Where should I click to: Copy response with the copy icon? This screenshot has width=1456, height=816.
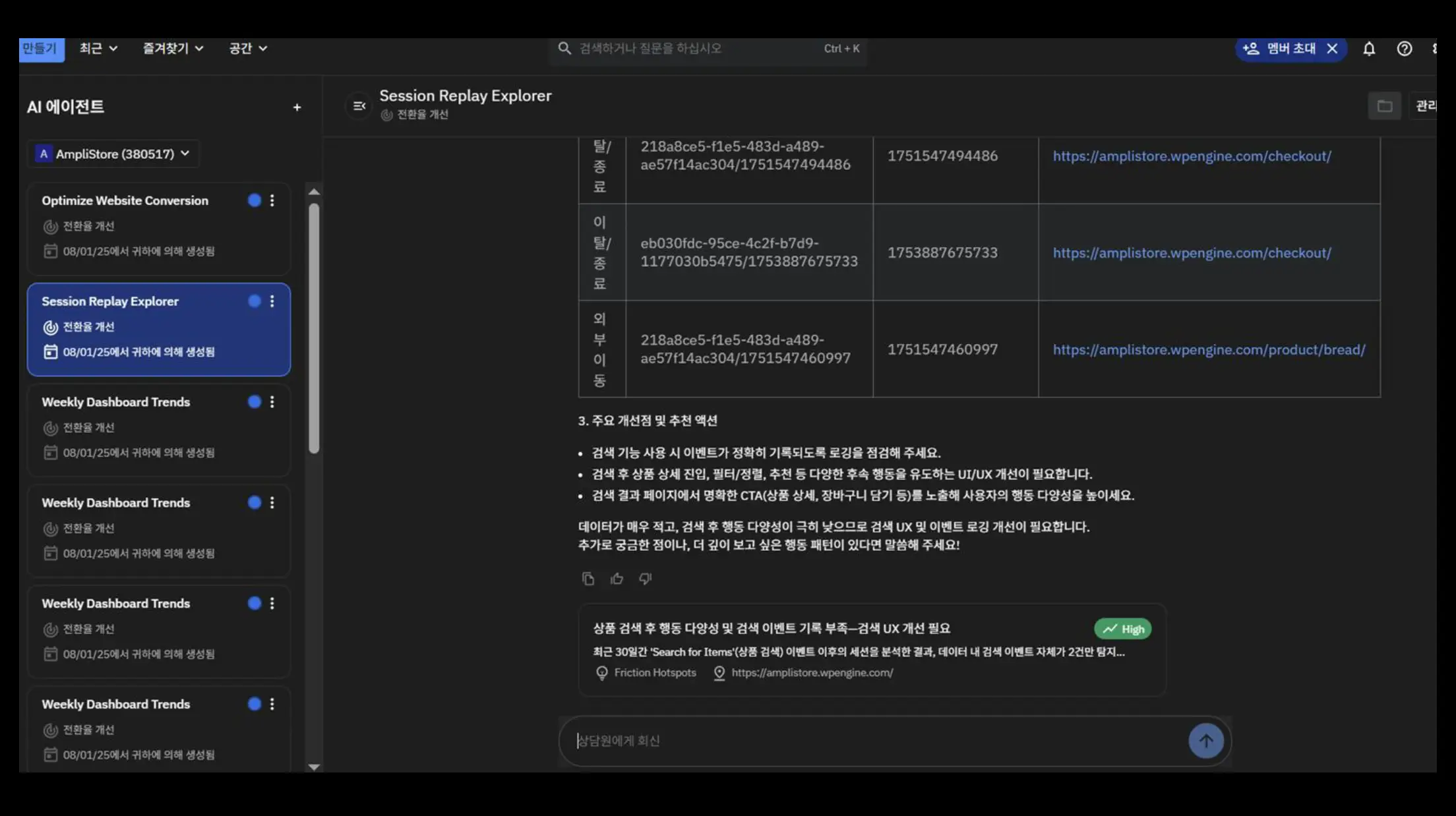click(x=588, y=579)
